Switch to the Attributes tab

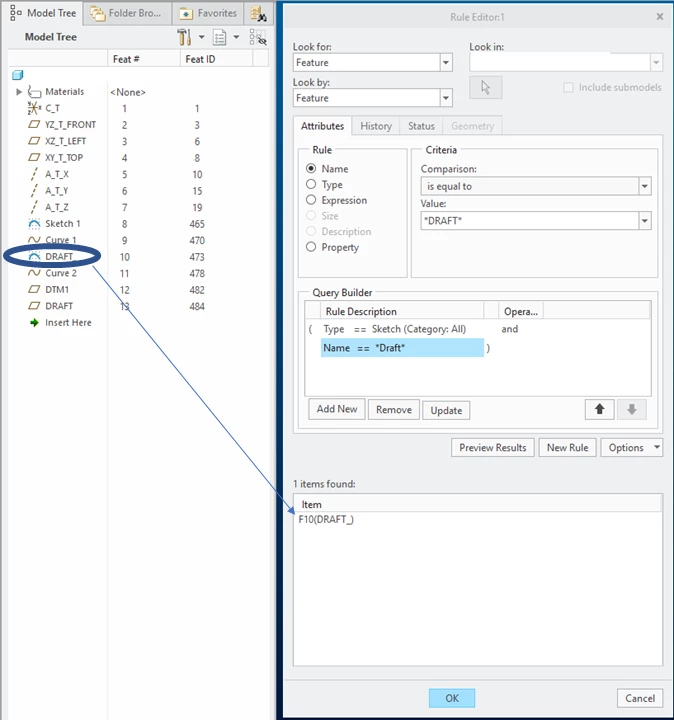coord(322,126)
